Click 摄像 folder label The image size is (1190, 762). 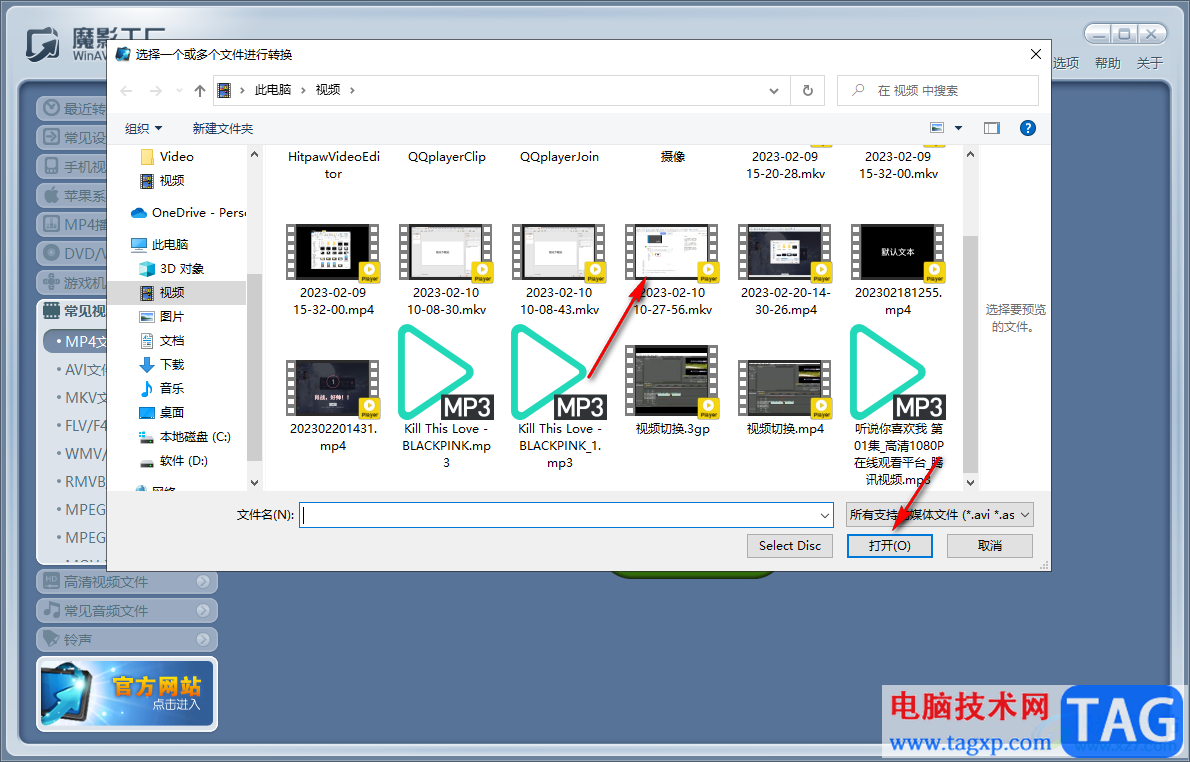coord(672,156)
